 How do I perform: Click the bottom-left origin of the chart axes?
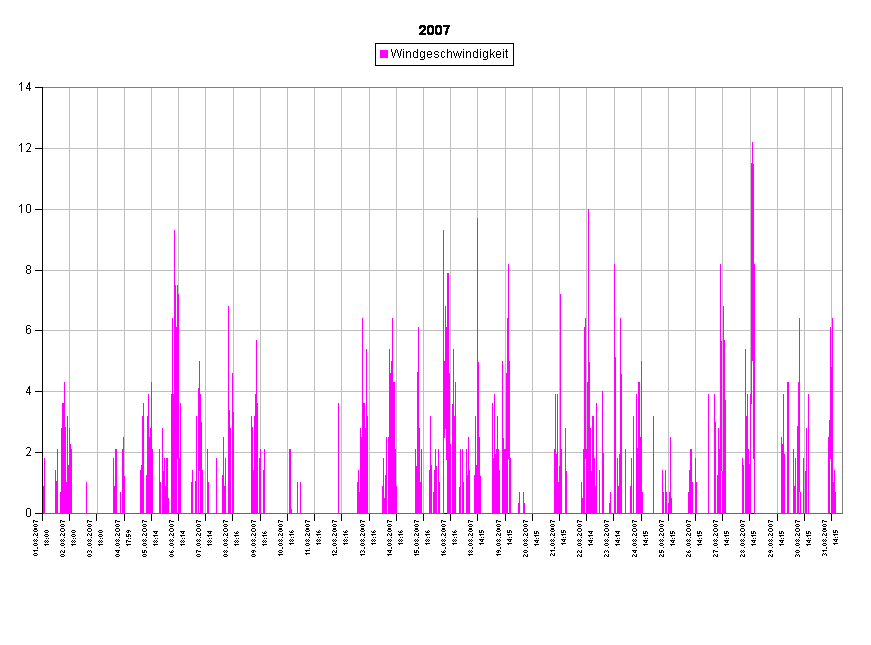tap(43, 513)
